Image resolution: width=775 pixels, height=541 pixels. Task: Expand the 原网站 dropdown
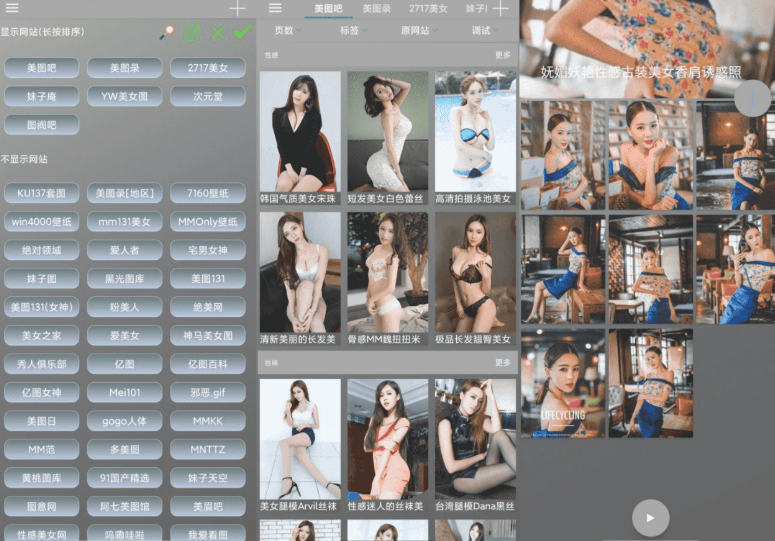[x=419, y=31]
